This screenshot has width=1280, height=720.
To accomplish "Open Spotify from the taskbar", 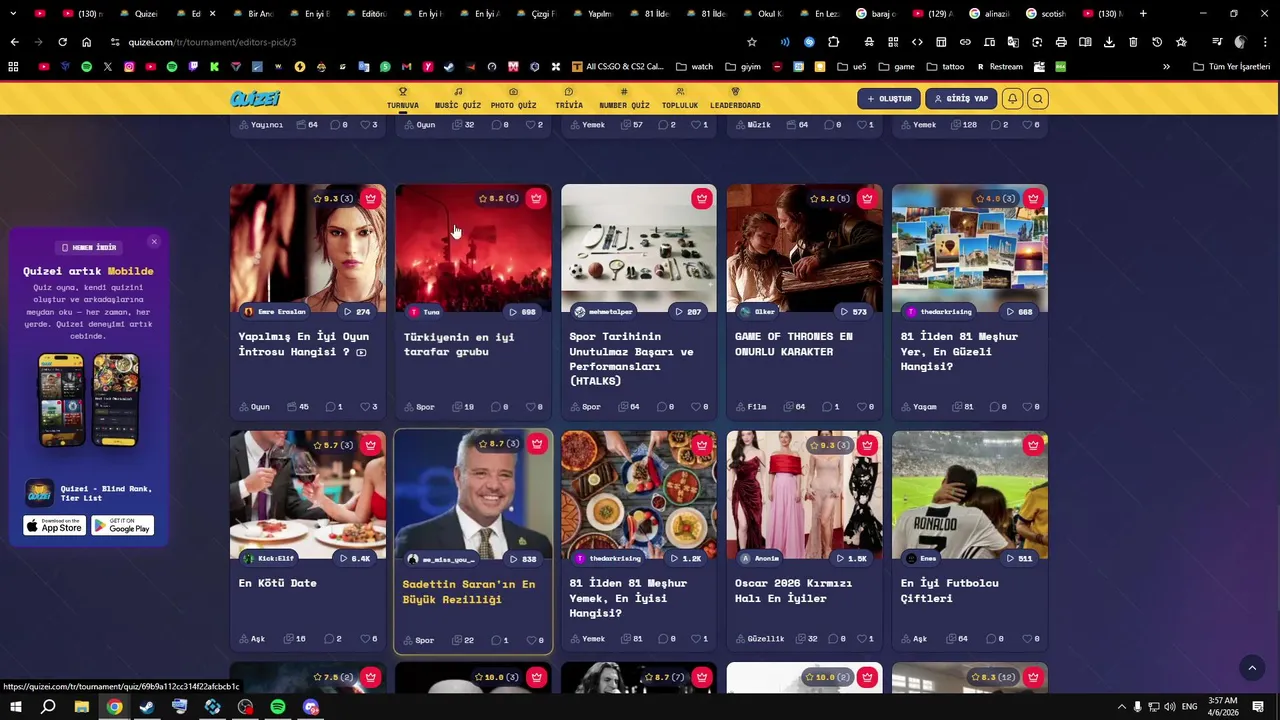I will click(278, 707).
